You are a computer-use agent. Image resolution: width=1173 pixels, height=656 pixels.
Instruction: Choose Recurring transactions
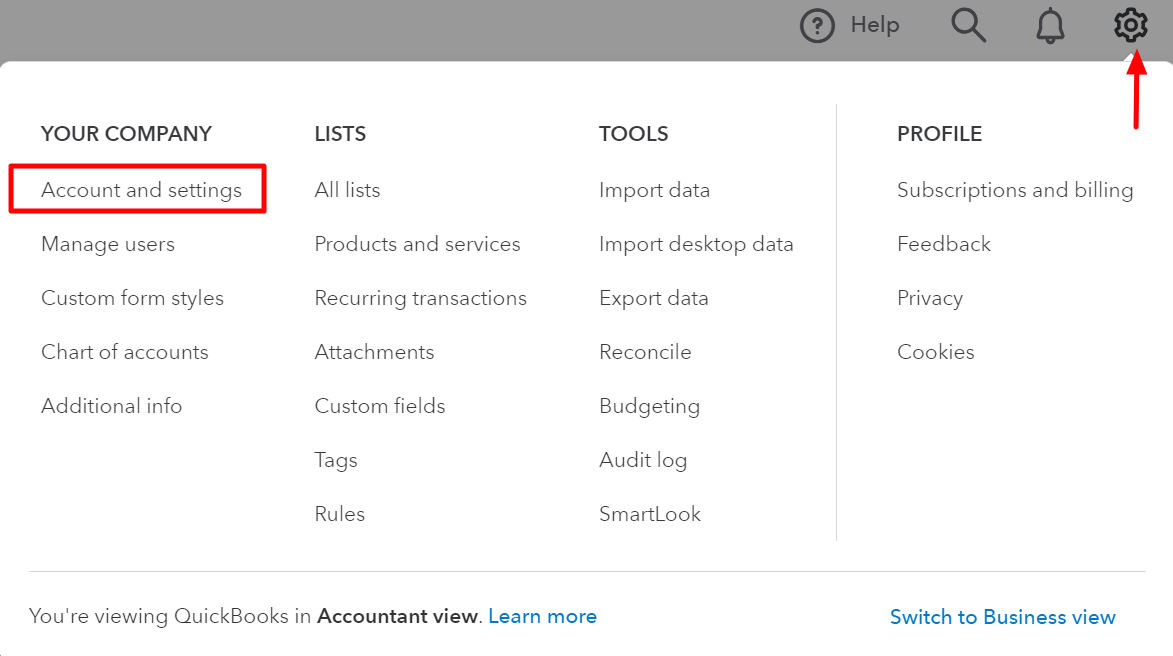pos(420,298)
